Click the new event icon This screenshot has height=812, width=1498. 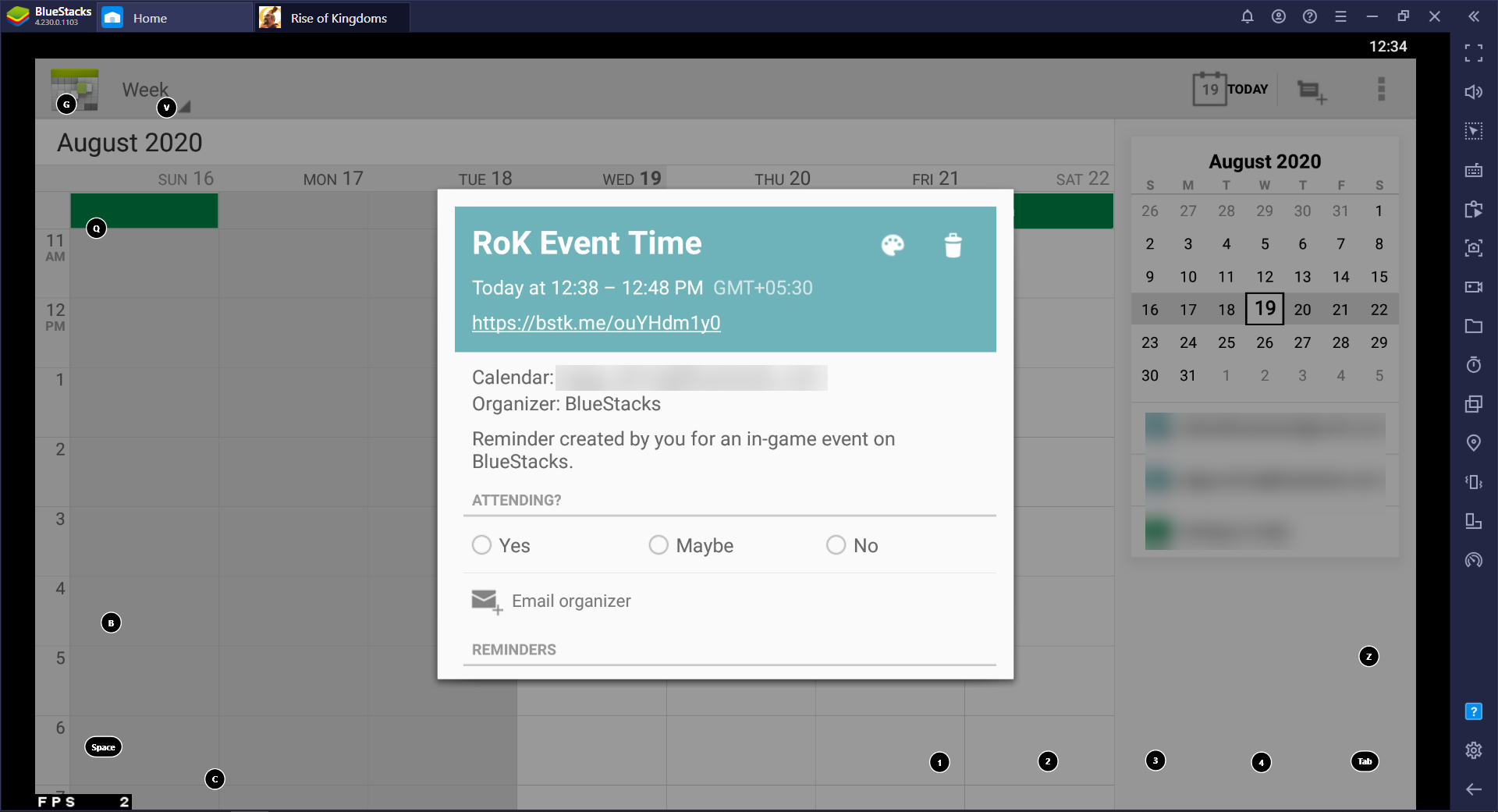click(1312, 91)
